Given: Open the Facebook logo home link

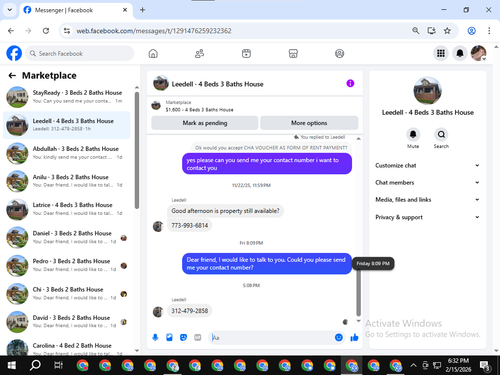Looking at the screenshot, I should point(14,53).
